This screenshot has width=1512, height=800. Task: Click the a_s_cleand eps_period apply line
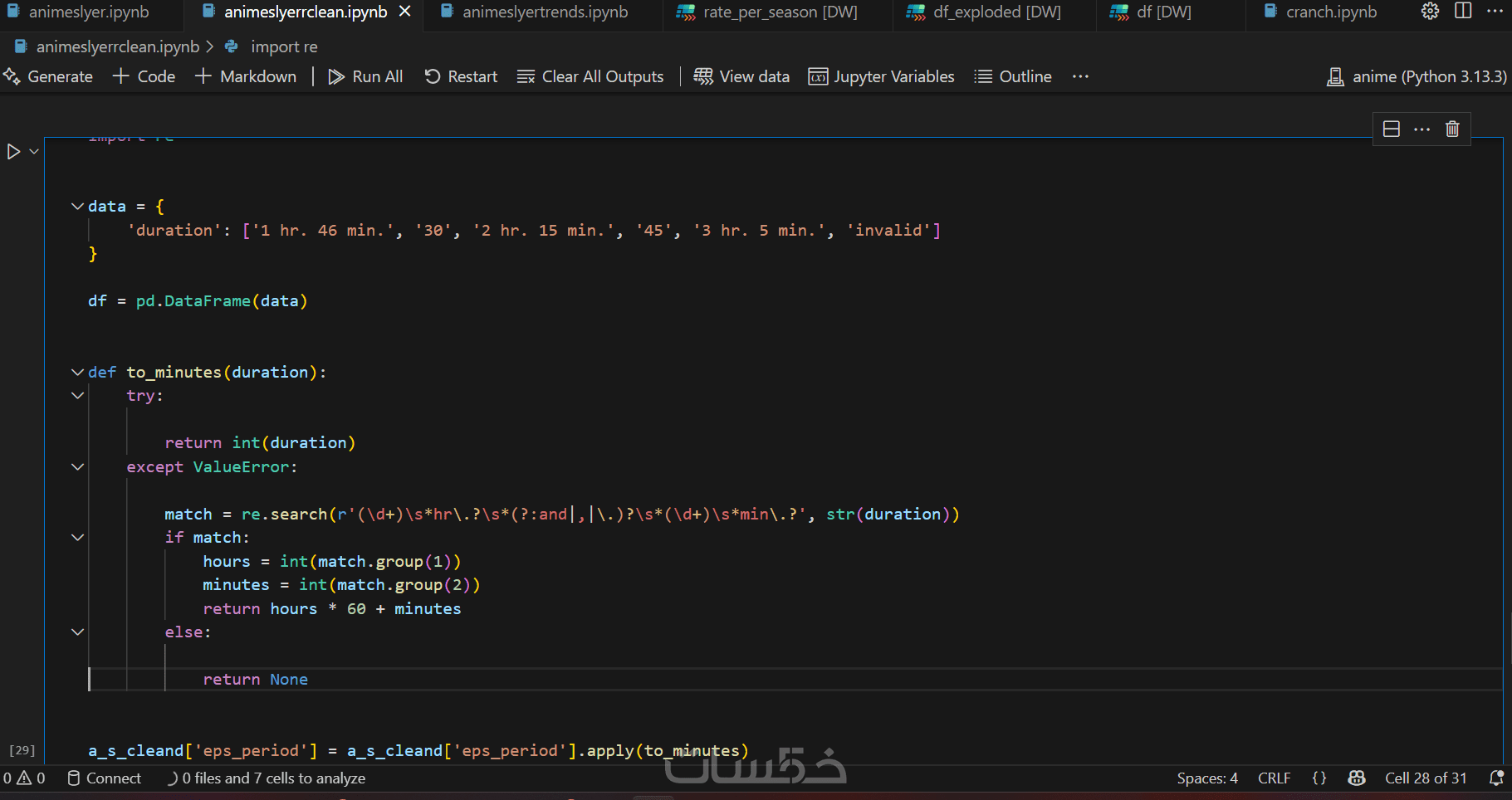418,751
